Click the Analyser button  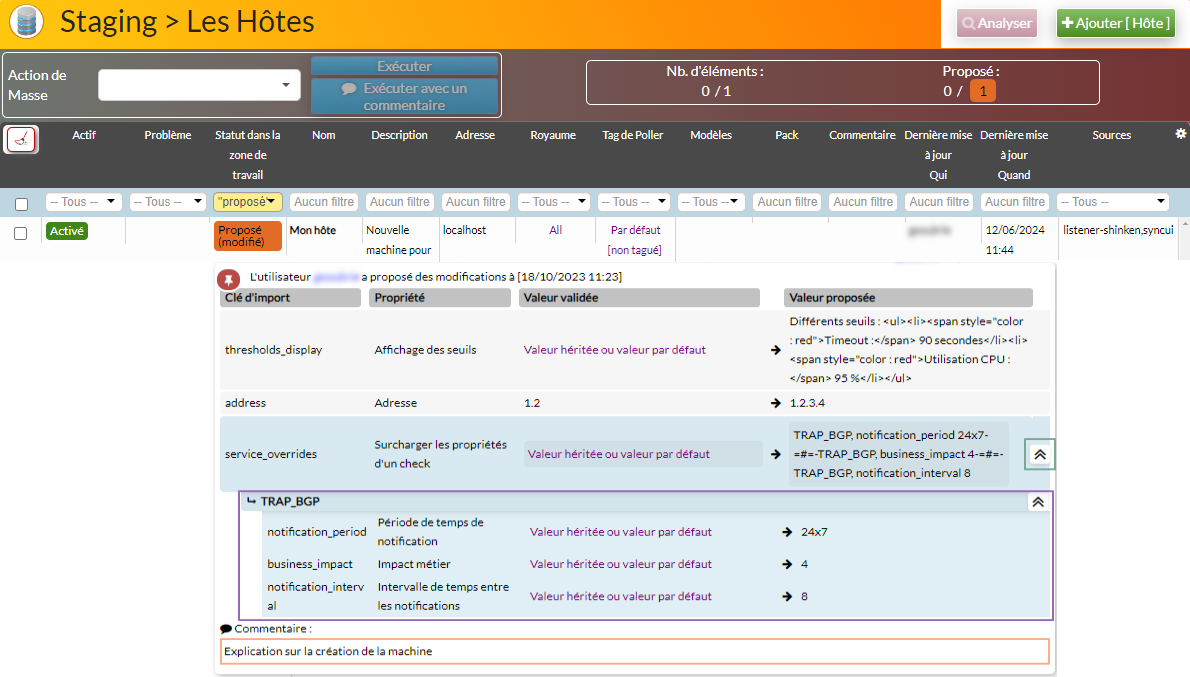coord(996,23)
